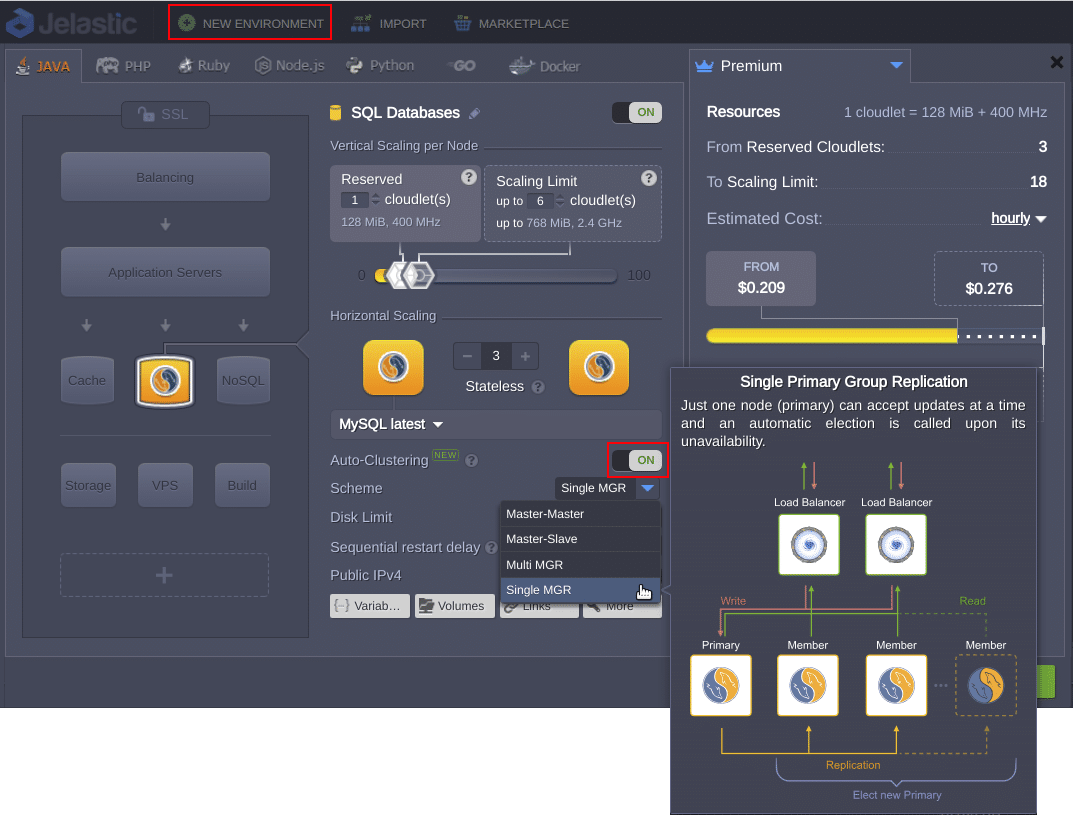
Task: Change the hourly cost period dropdown
Action: pos(1019,218)
